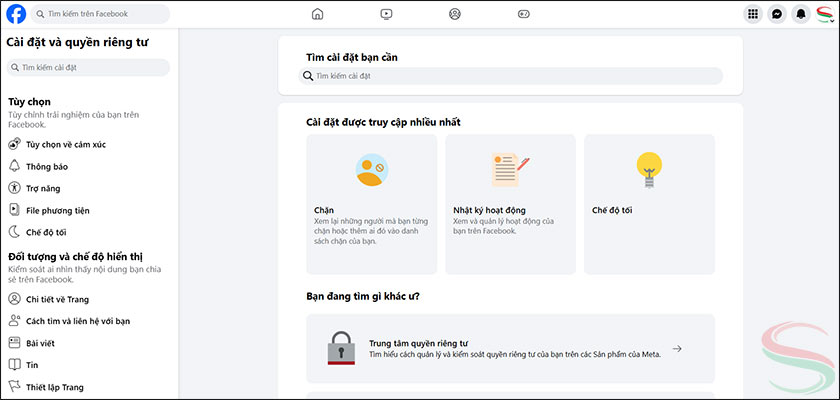Open Thiết lập Trang in sidebar
This screenshot has width=840, height=400.
click(x=55, y=387)
